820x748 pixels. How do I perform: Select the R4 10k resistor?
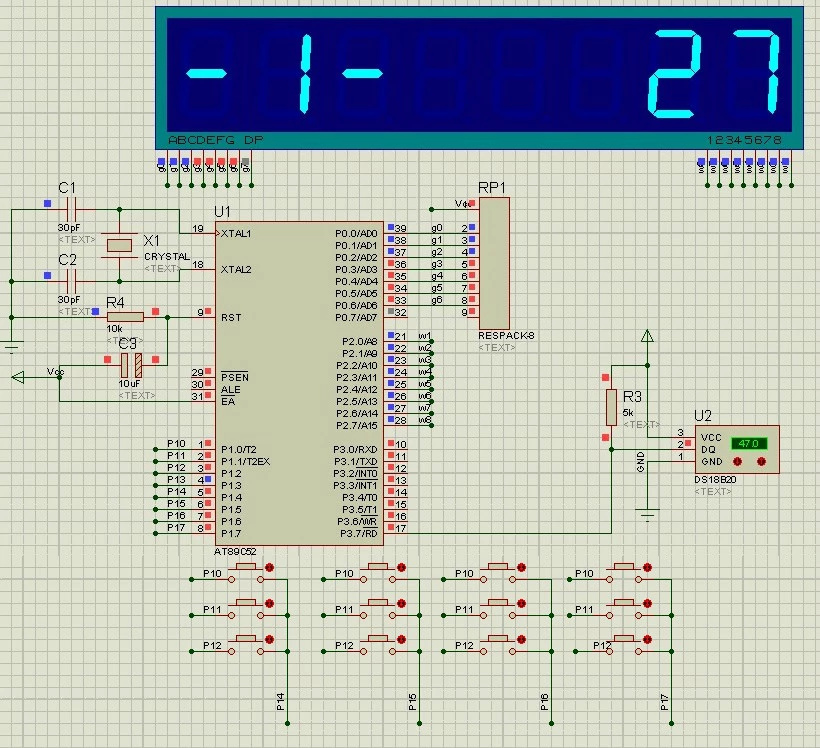[x=125, y=317]
